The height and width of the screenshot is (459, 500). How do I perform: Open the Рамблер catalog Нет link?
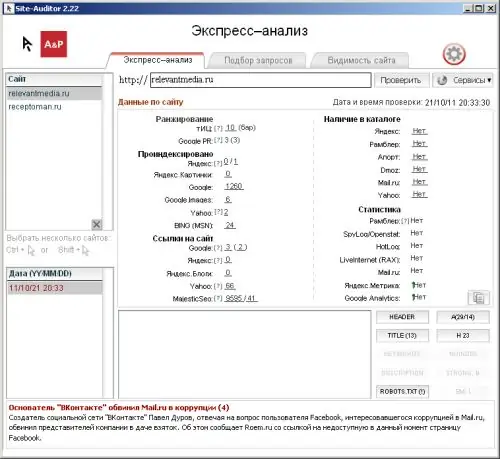pyautogui.click(x=419, y=144)
